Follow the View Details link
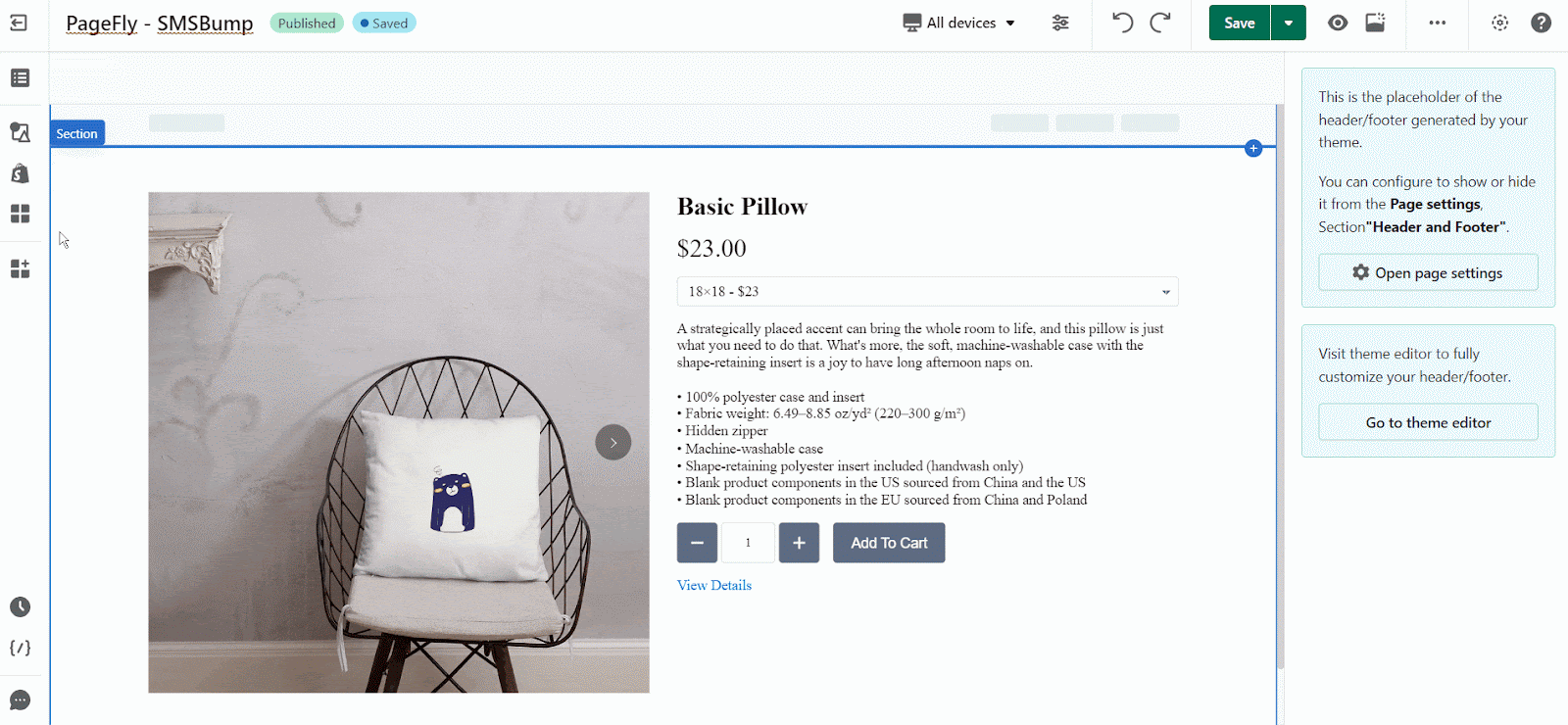The height and width of the screenshot is (725, 1568). [714, 585]
